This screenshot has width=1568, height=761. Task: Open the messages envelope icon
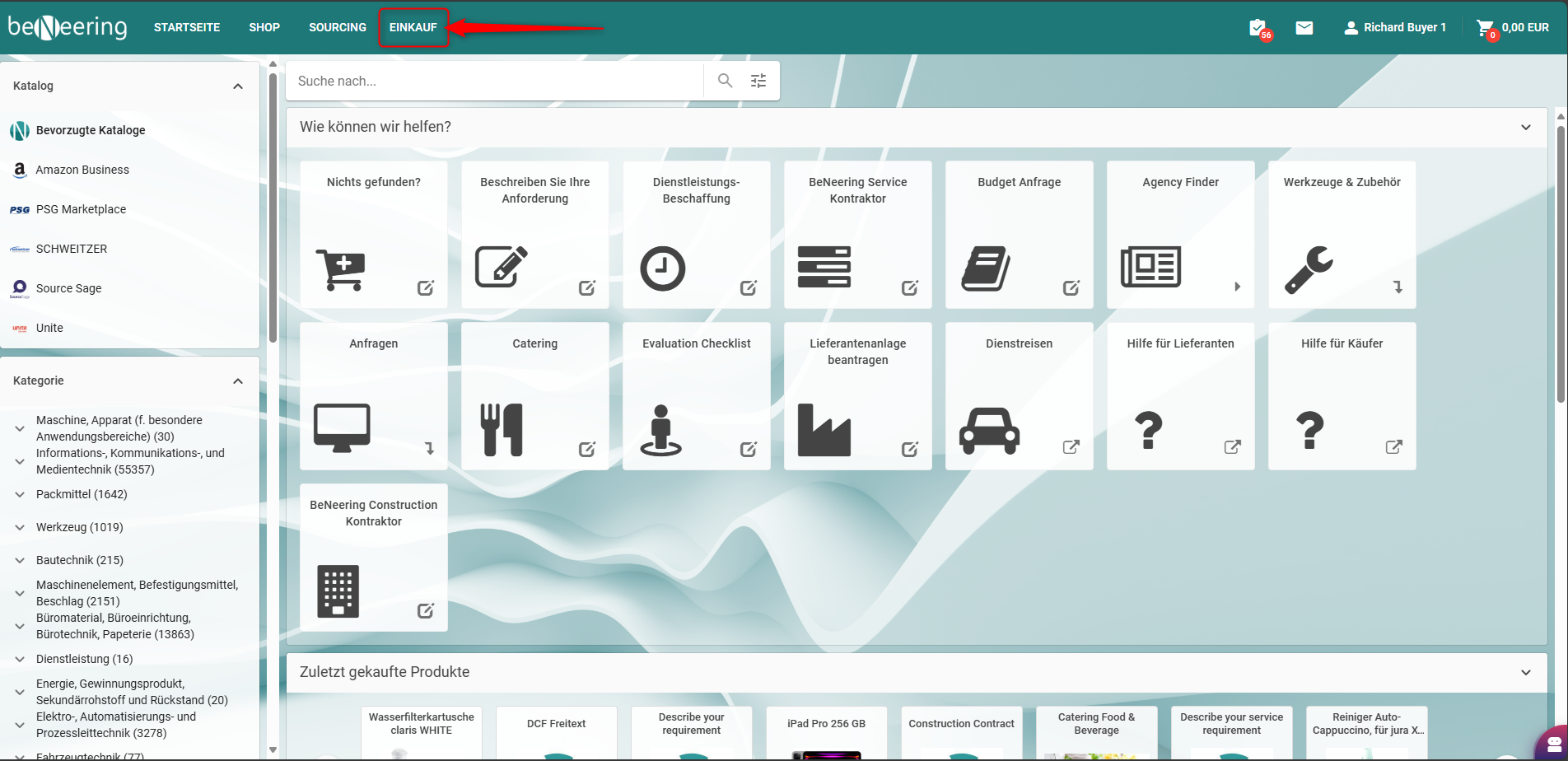[x=1304, y=28]
